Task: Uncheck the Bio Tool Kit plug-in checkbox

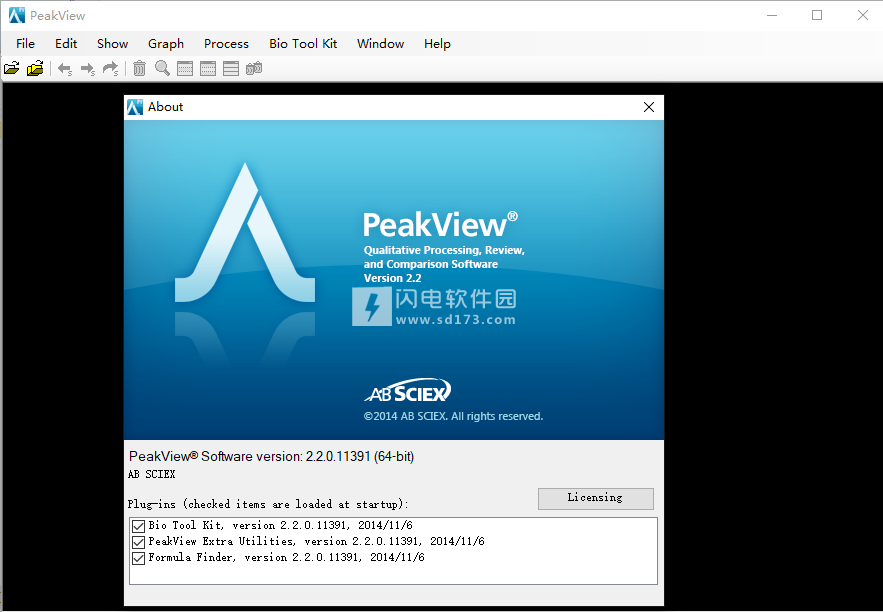Action: point(138,526)
